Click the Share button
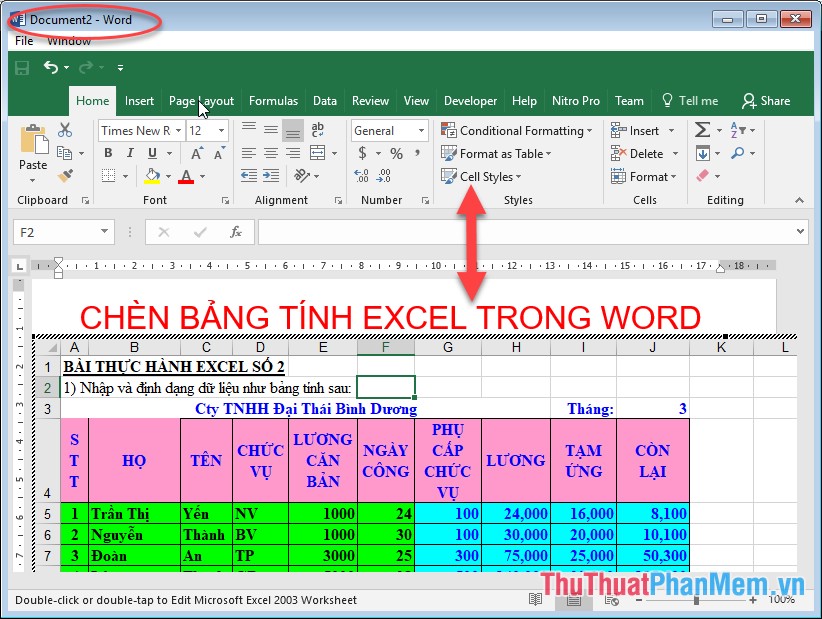The width and height of the screenshot is (822, 619). coord(766,101)
